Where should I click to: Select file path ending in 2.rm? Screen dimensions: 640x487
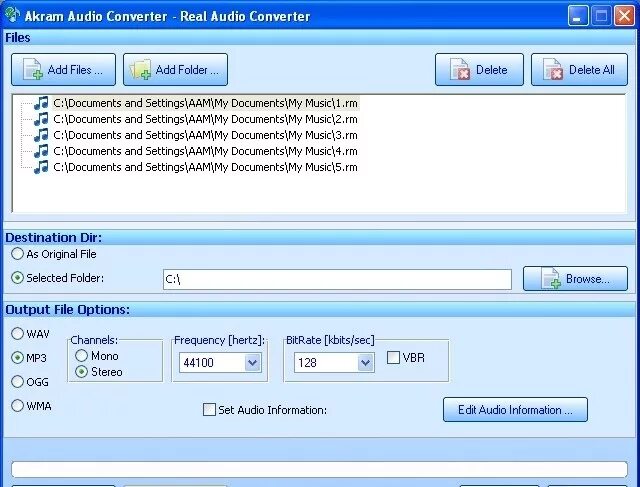click(206, 119)
